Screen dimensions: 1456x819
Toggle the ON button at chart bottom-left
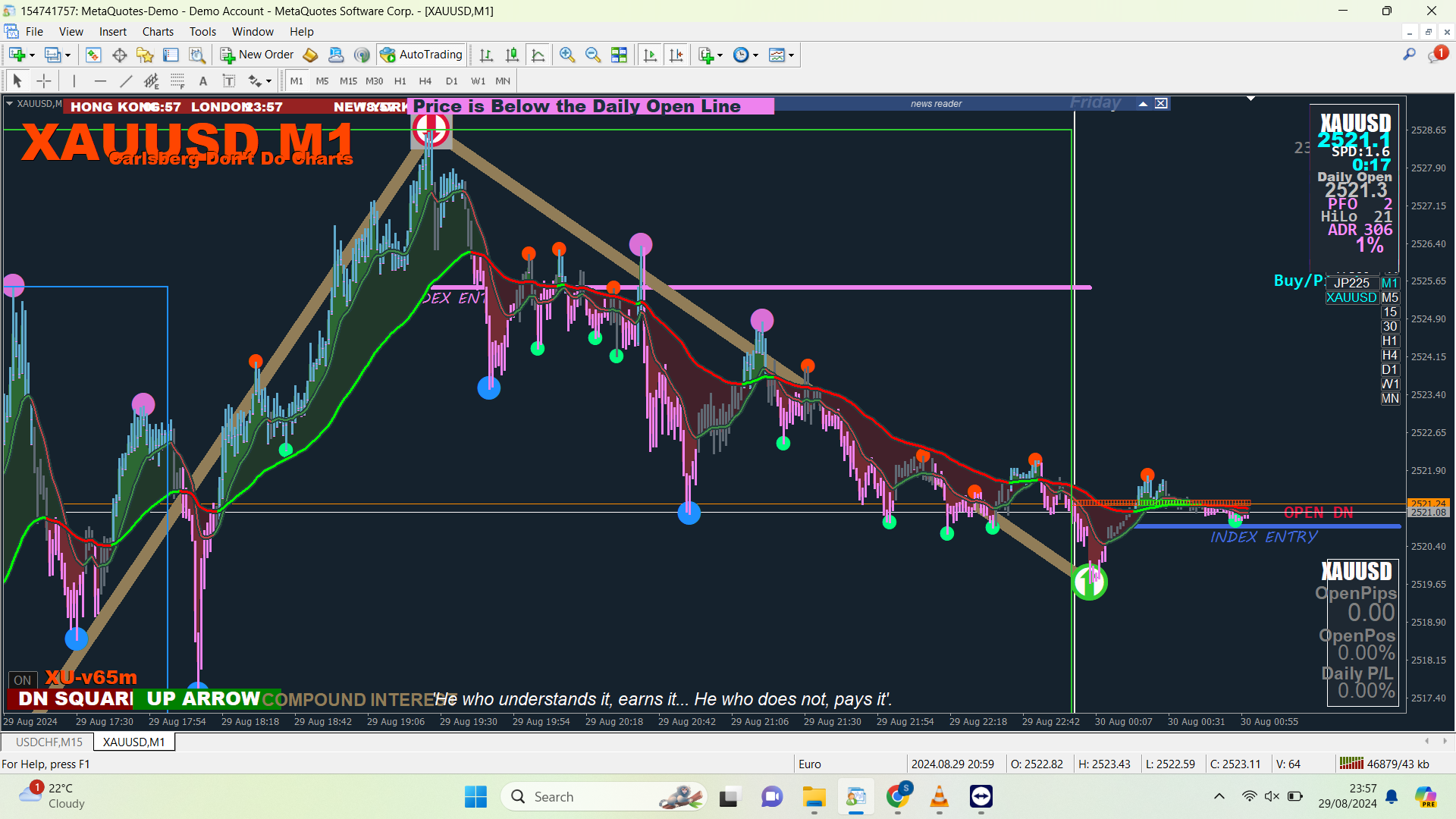pos(23,680)
